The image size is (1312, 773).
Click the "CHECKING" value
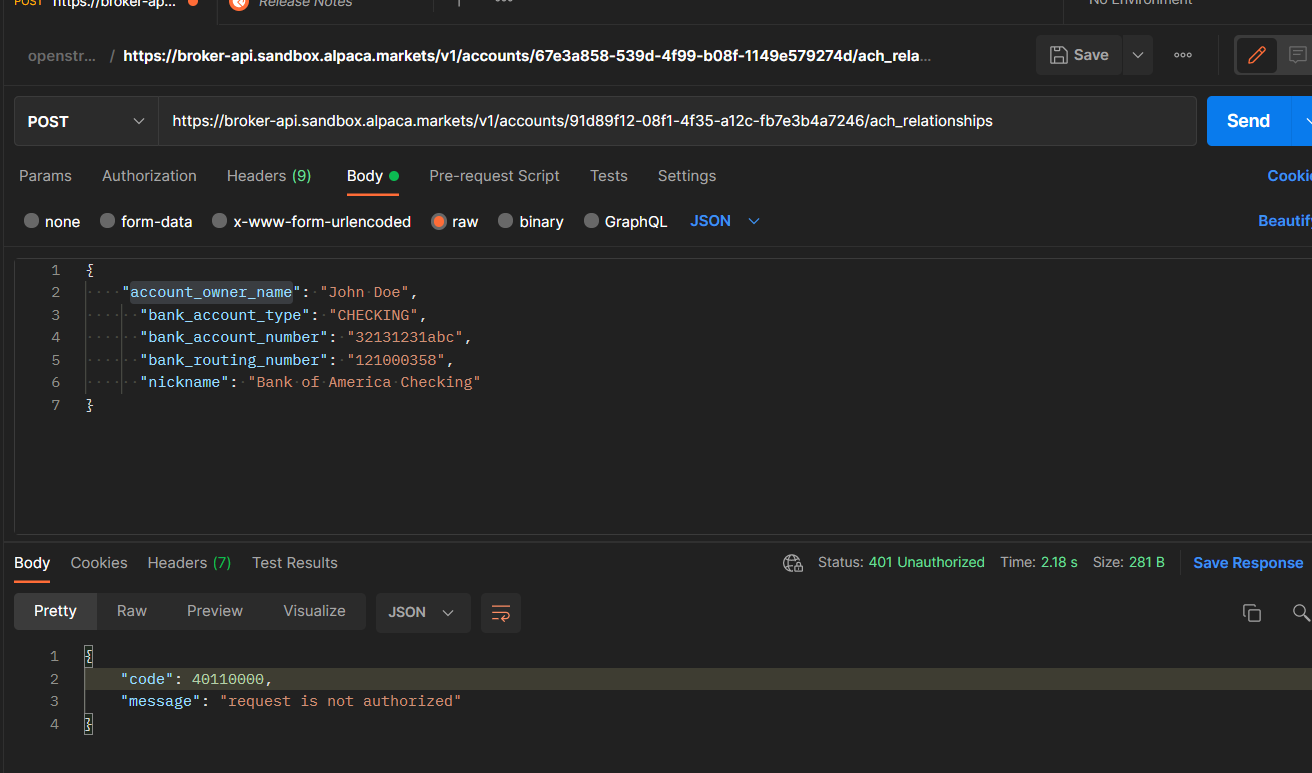click(375, 315)
